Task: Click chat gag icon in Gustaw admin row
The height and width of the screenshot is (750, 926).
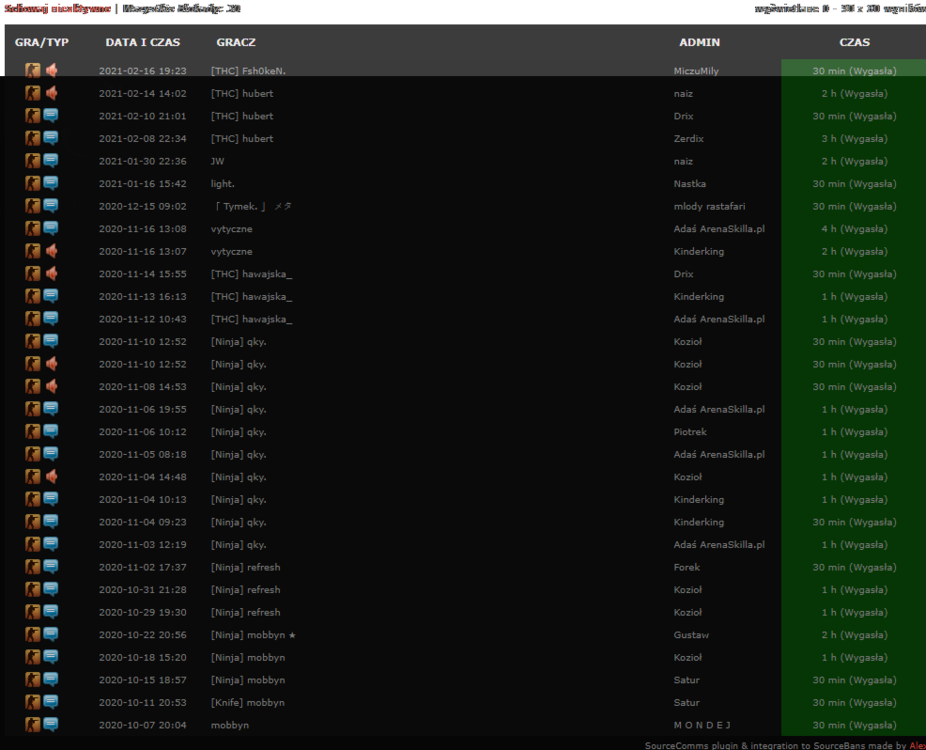Action: (51, 635)
